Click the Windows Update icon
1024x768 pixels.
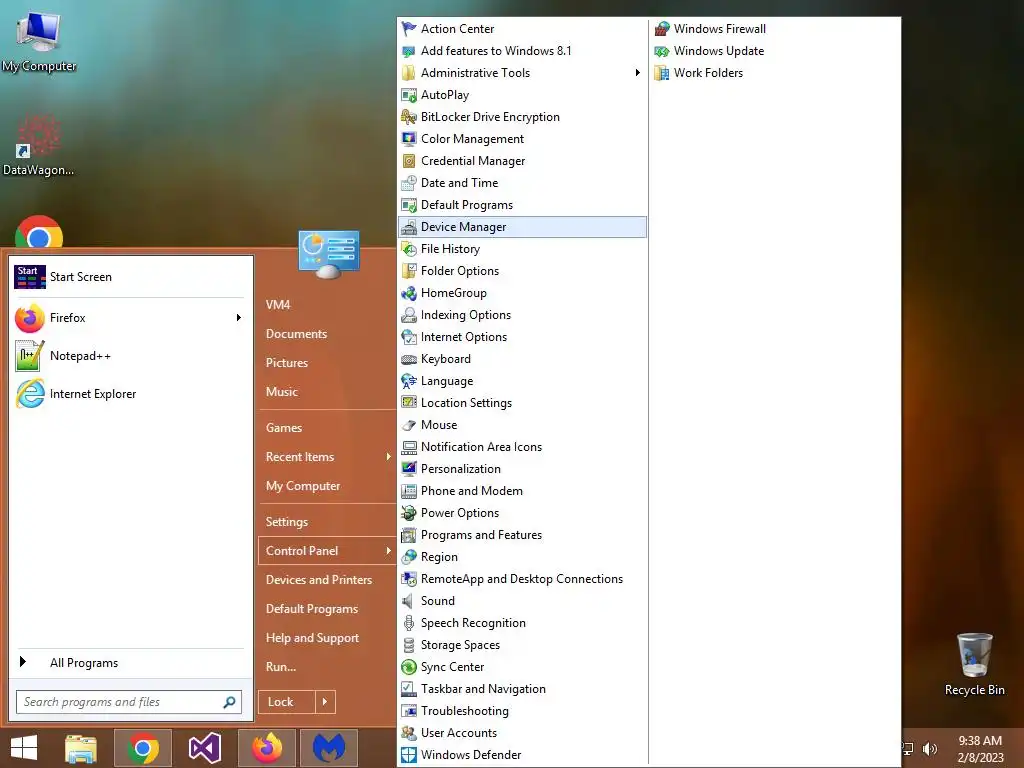pos(662,51)
